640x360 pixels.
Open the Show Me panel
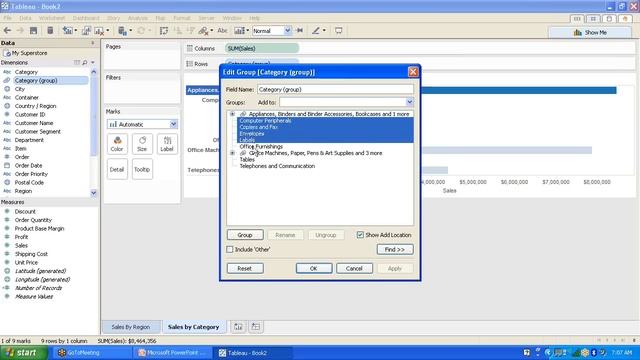[590, 32]
